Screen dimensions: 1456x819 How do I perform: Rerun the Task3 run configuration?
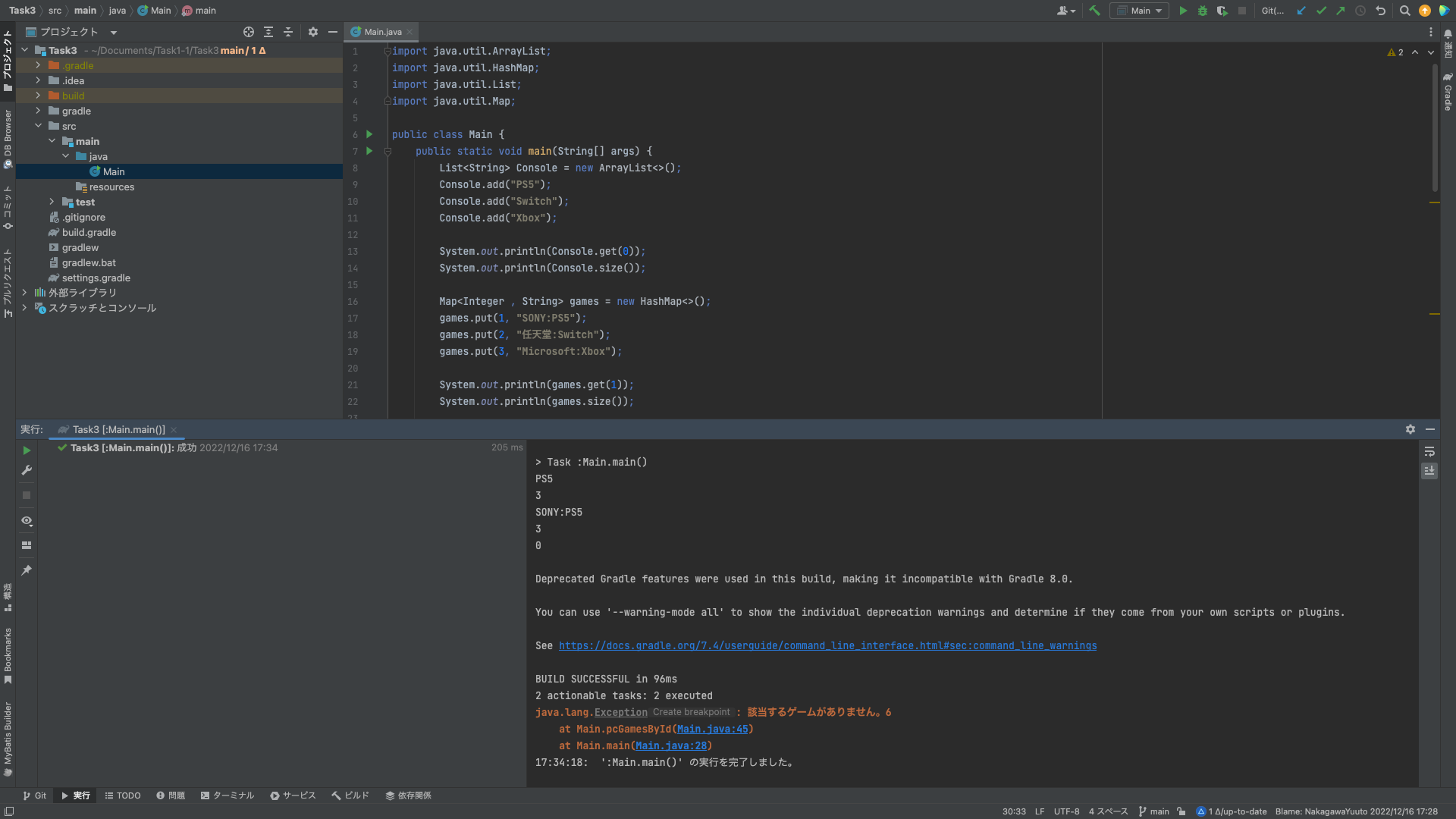pos(27,450)
